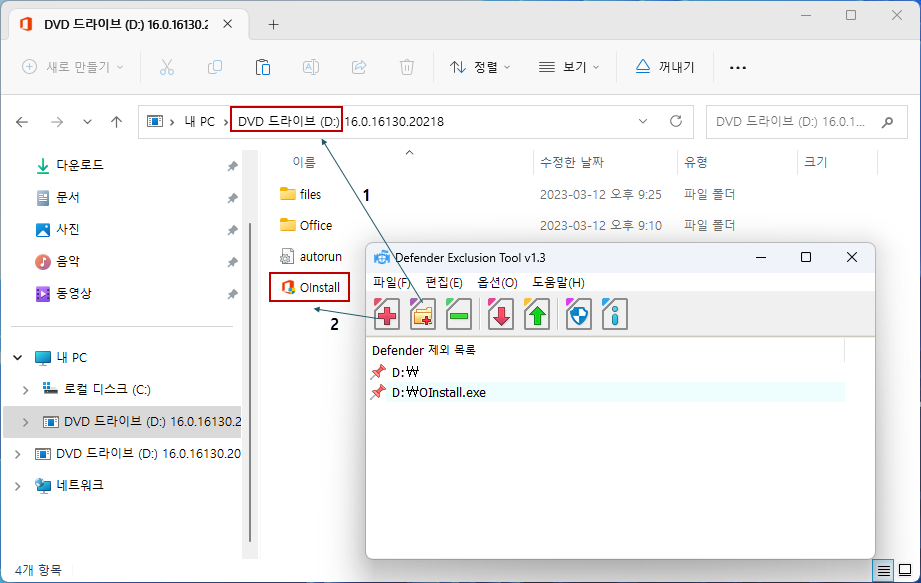
Task: Close the DVD 드라이브 Explorer tab
Action: 228,23
